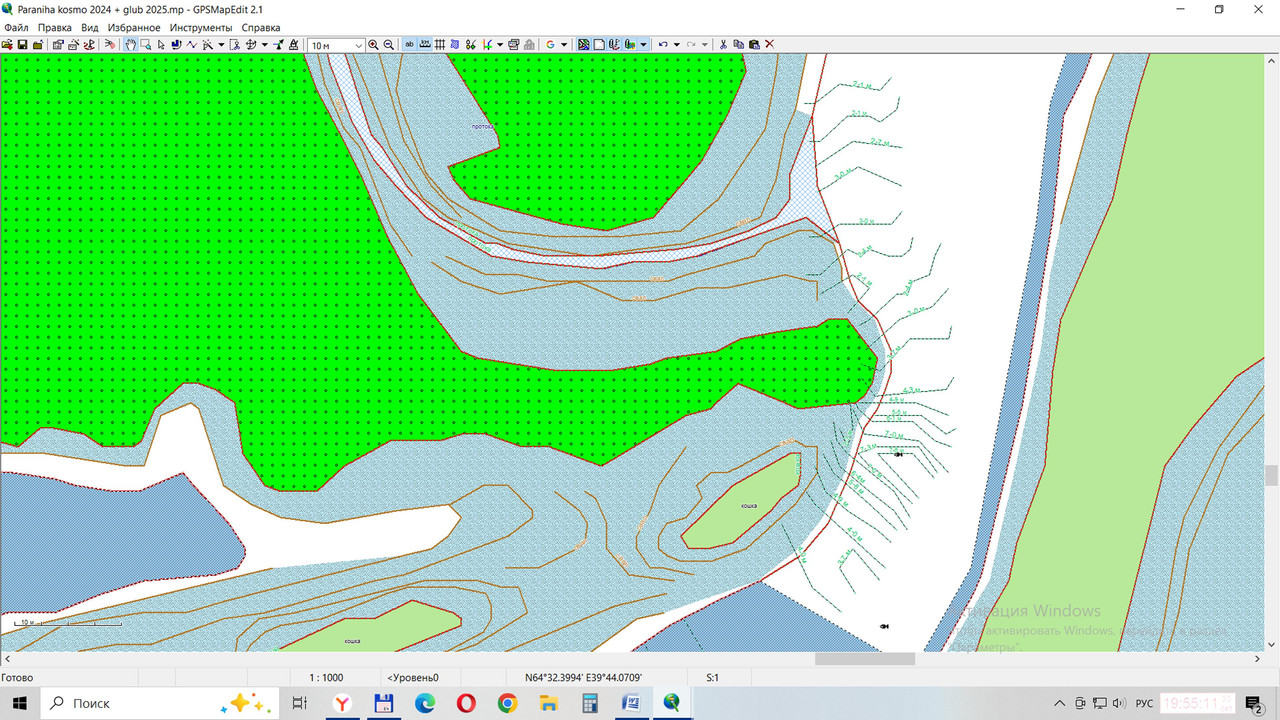Open map properties toolbar icon
The width and height of the screenshot is (1280, 720).
58,45
